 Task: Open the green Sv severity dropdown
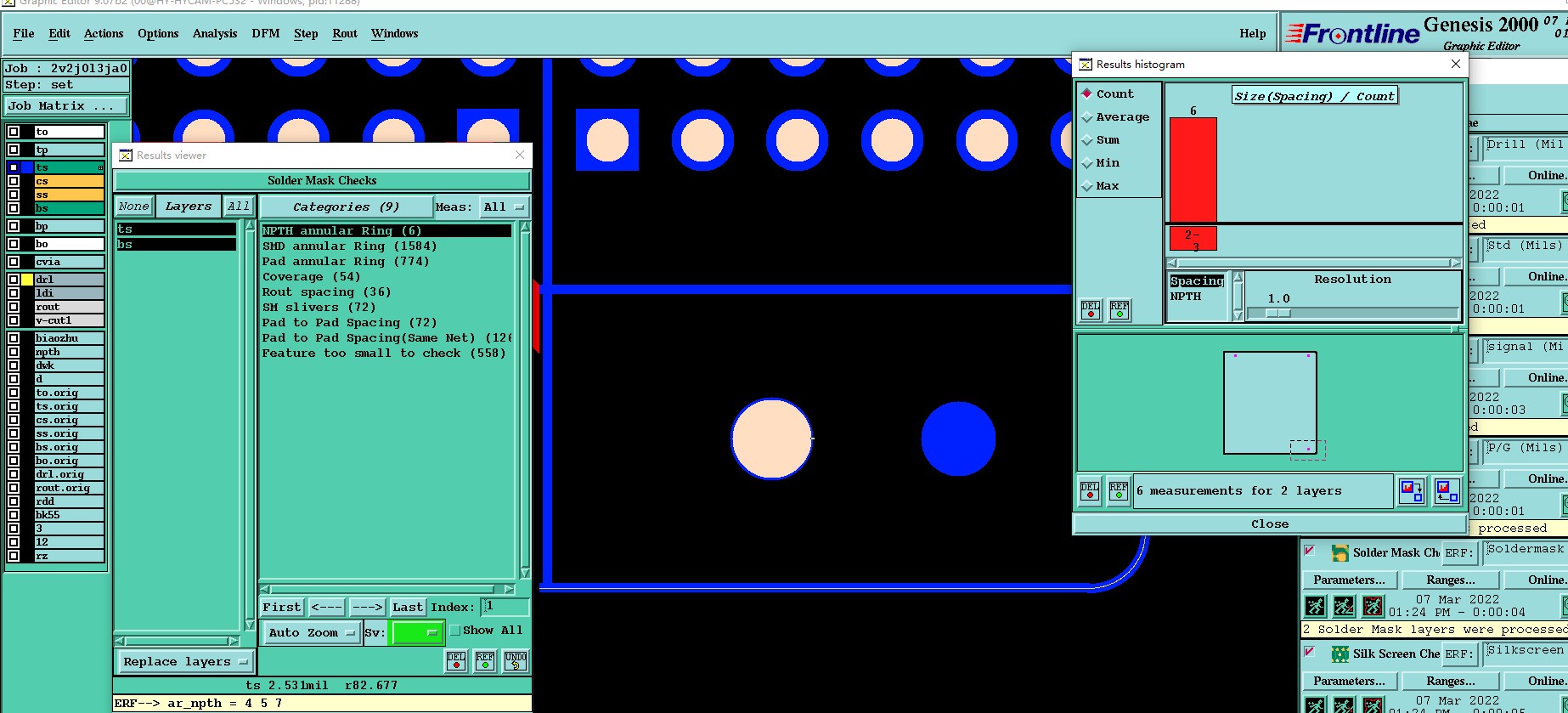[x=416, y=633]
